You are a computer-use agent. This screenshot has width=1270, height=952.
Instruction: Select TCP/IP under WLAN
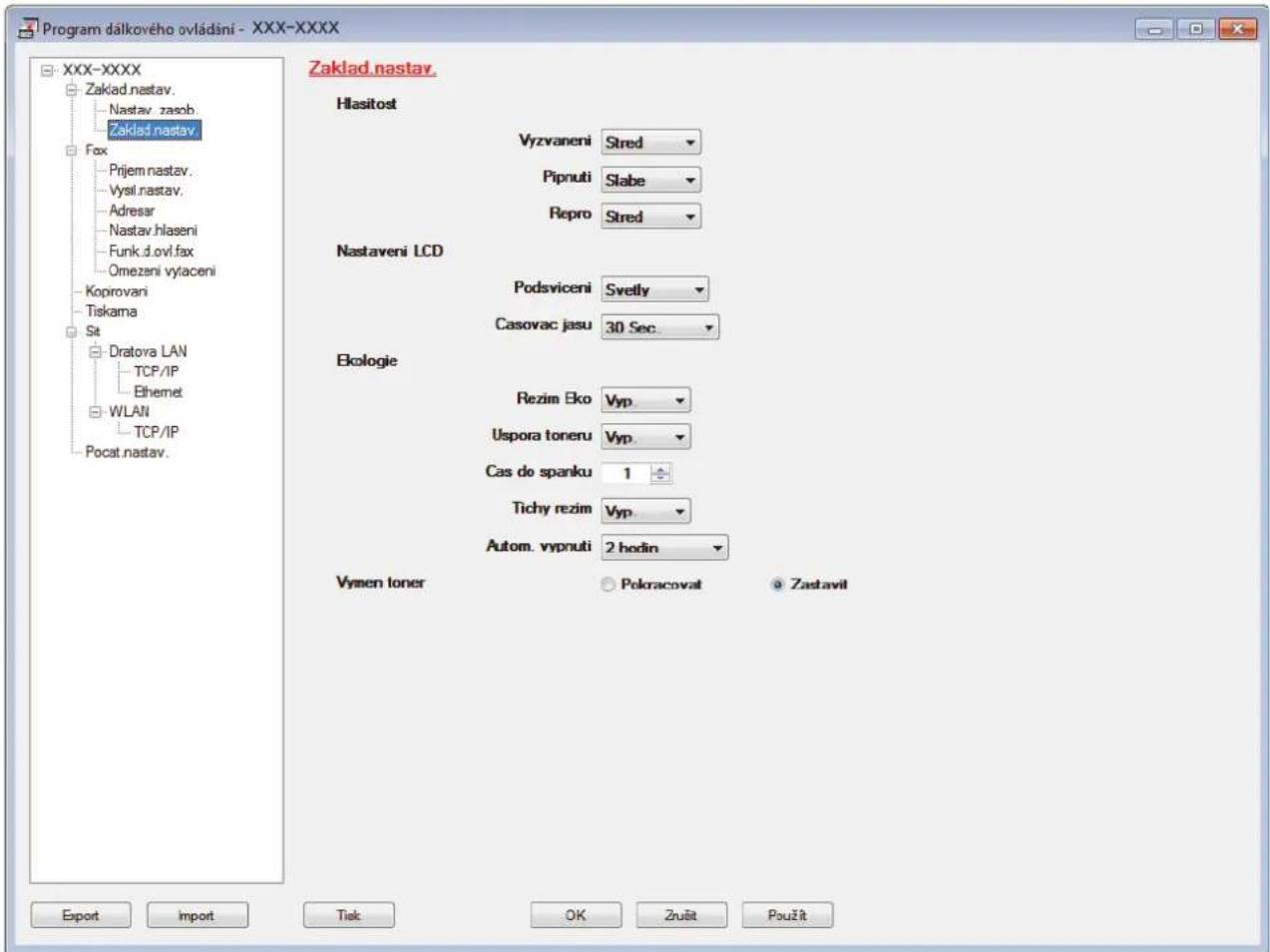pyautogui.click(x=157, y=432)
